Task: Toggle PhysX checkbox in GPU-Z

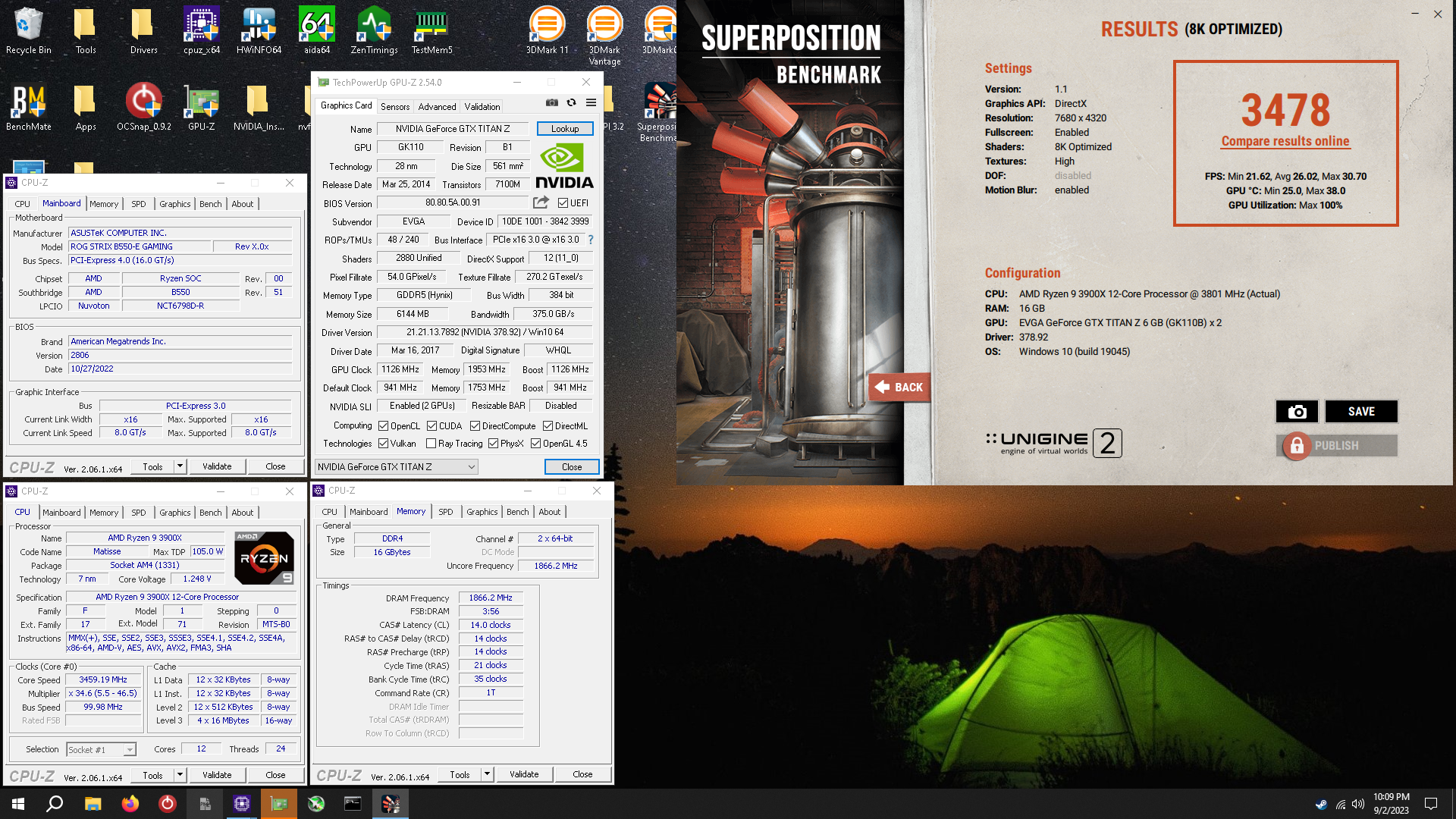Action: (494, 444)
